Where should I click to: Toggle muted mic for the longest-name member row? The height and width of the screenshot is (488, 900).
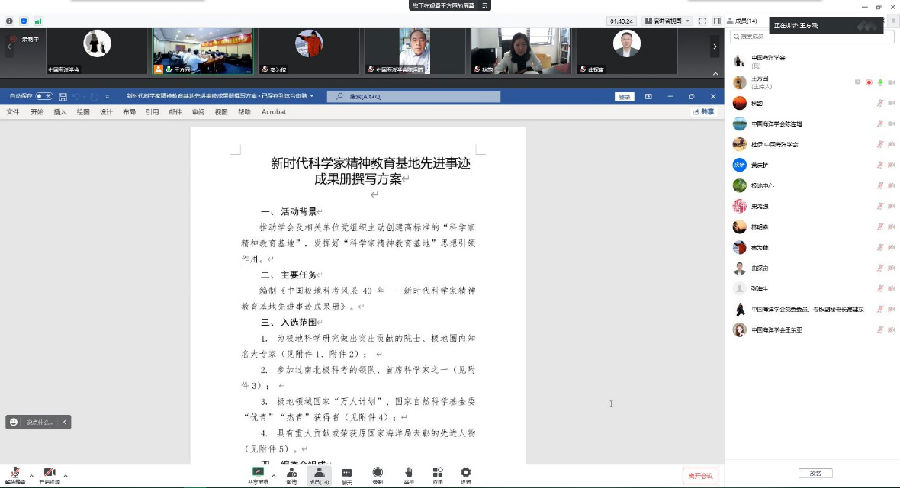tap(879, 309)
